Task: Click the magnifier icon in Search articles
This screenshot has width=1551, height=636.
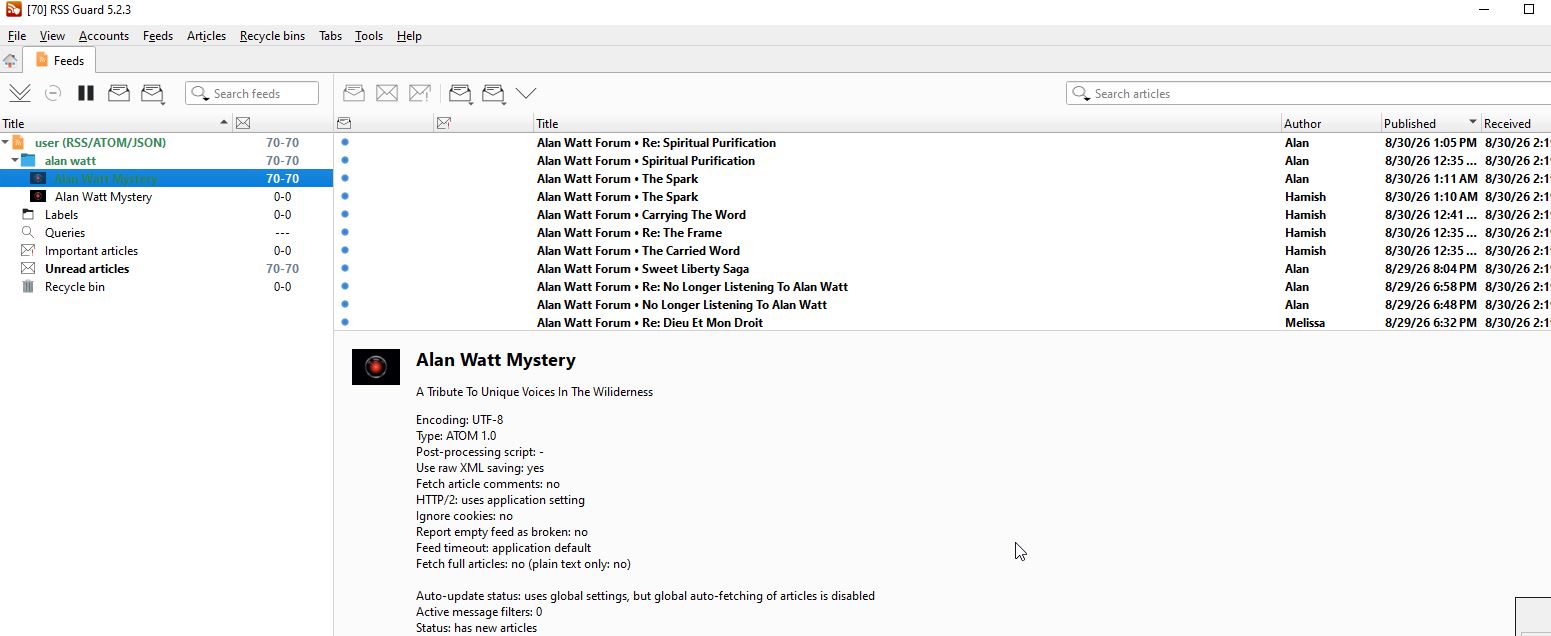Action: 1080,93
